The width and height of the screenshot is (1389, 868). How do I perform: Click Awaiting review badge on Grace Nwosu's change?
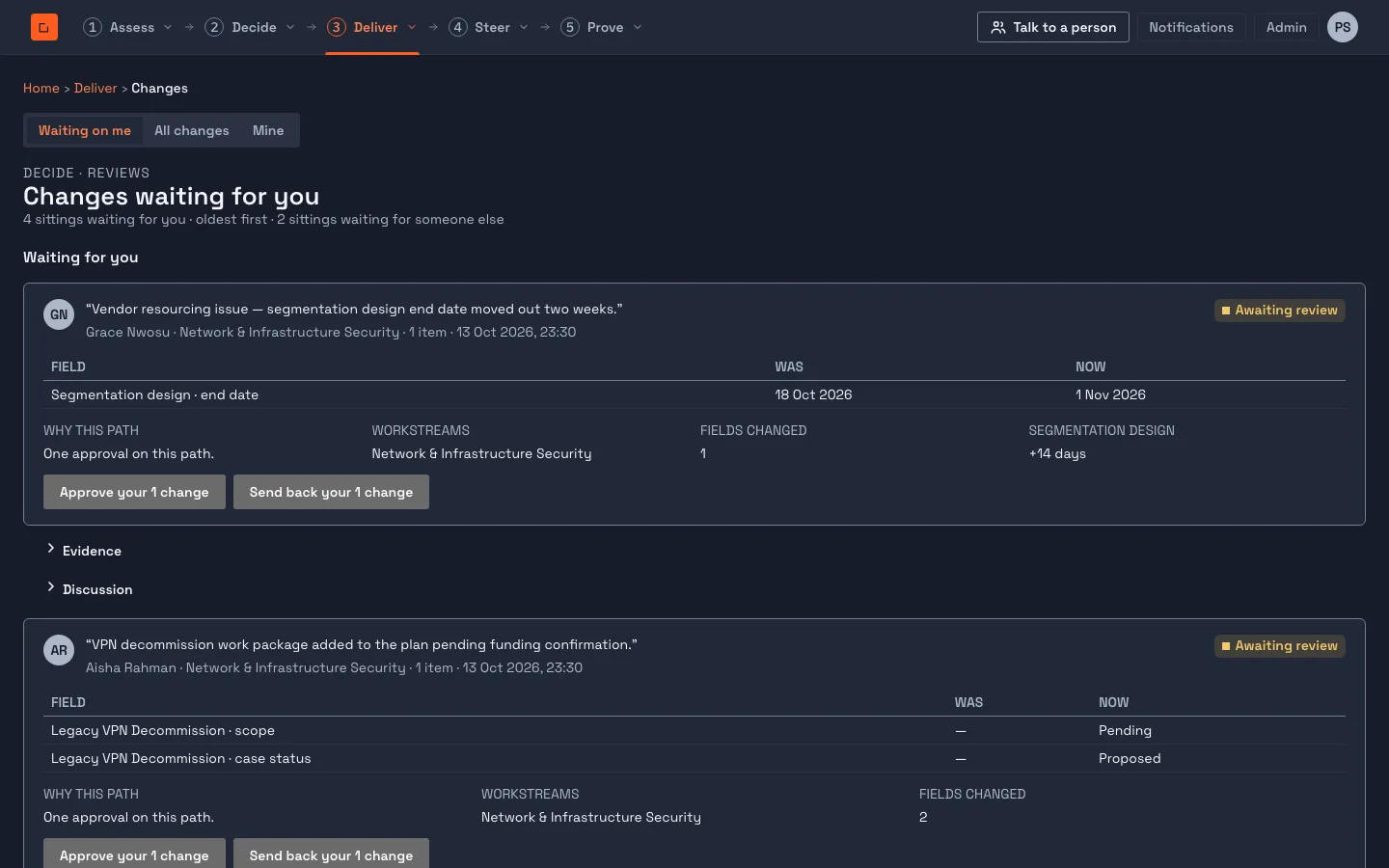[x=1280, y=311]
